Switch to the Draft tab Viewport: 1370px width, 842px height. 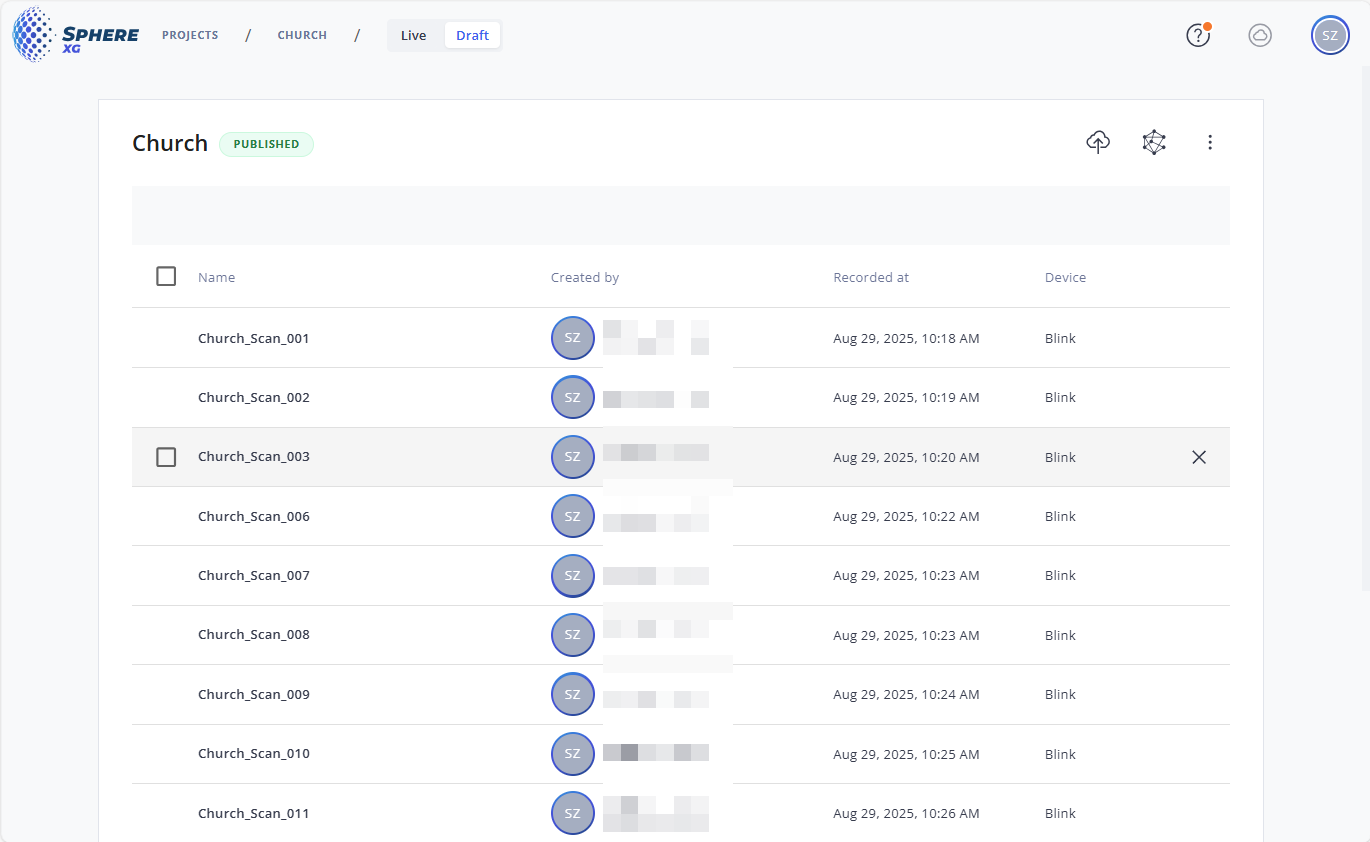[472, 35]
